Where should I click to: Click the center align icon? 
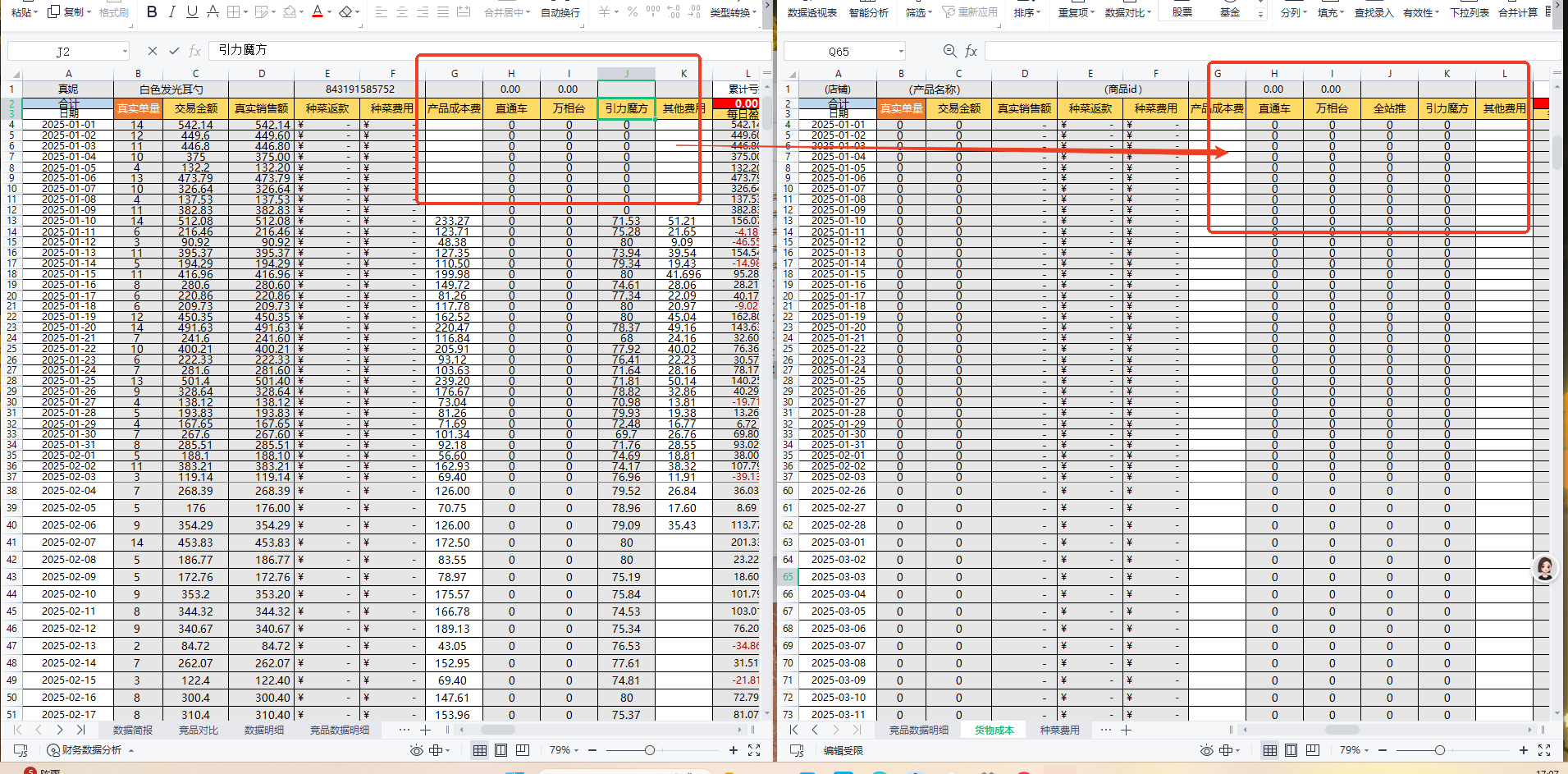pyautogui.click(x=402, y=12)
